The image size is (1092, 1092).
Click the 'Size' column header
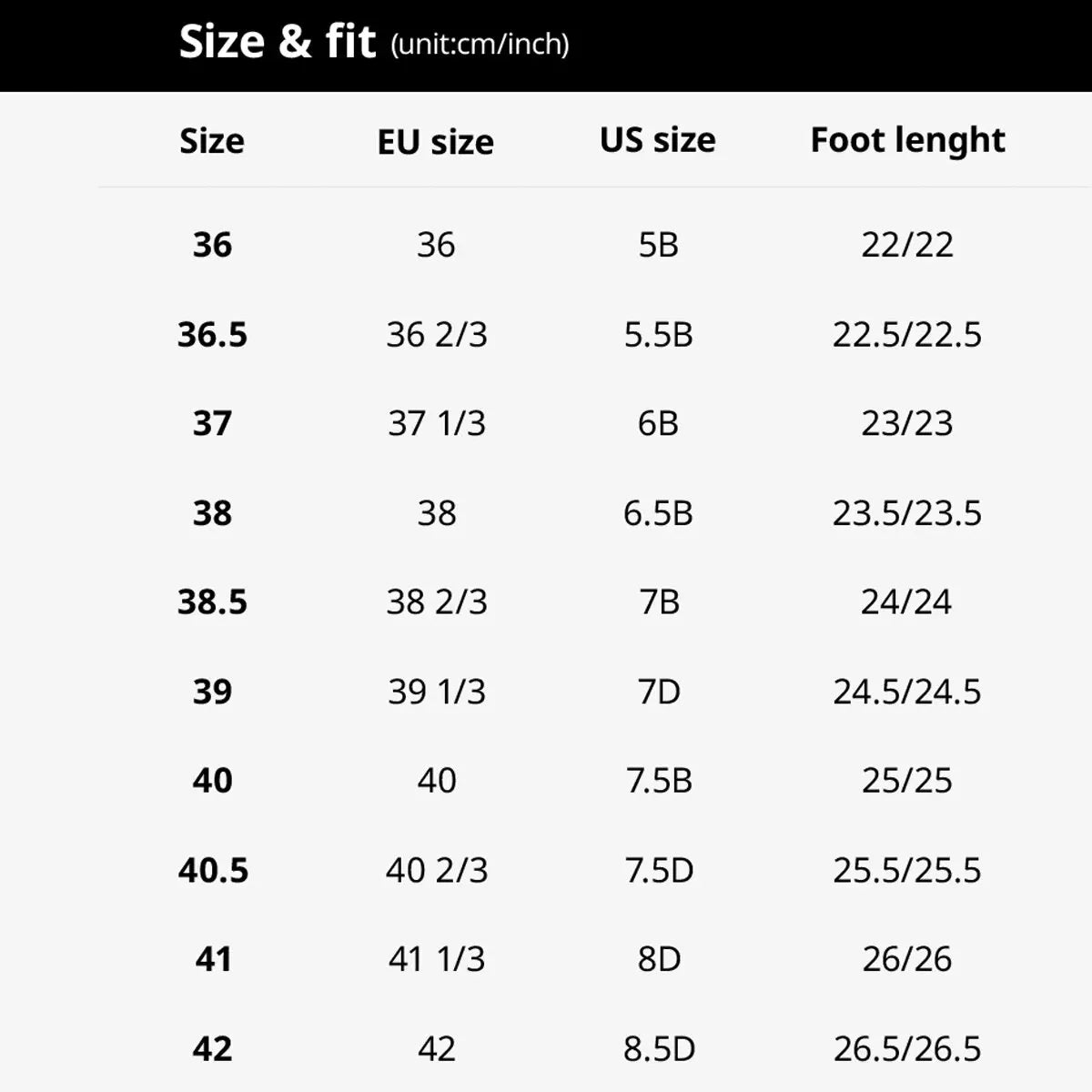(212, 141)
